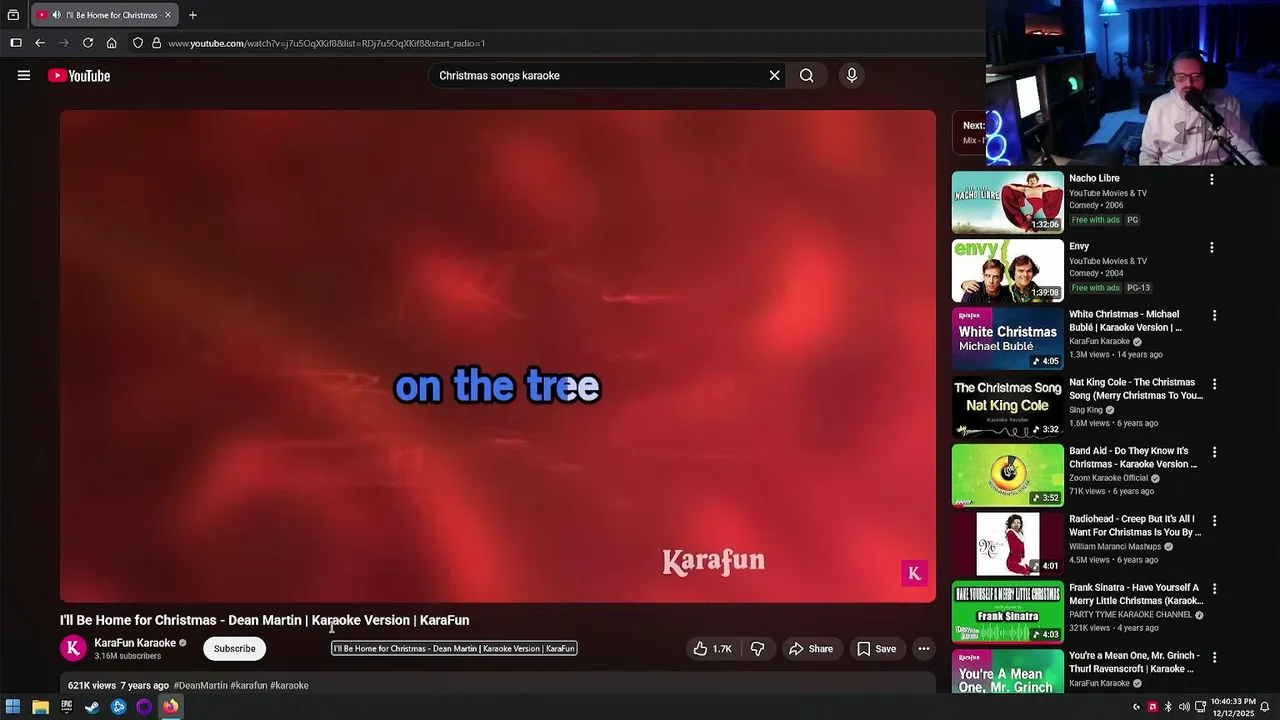Open the notifications bell in tray
This screenshot has width=1280, height=720.
[x=1265, y=707]
